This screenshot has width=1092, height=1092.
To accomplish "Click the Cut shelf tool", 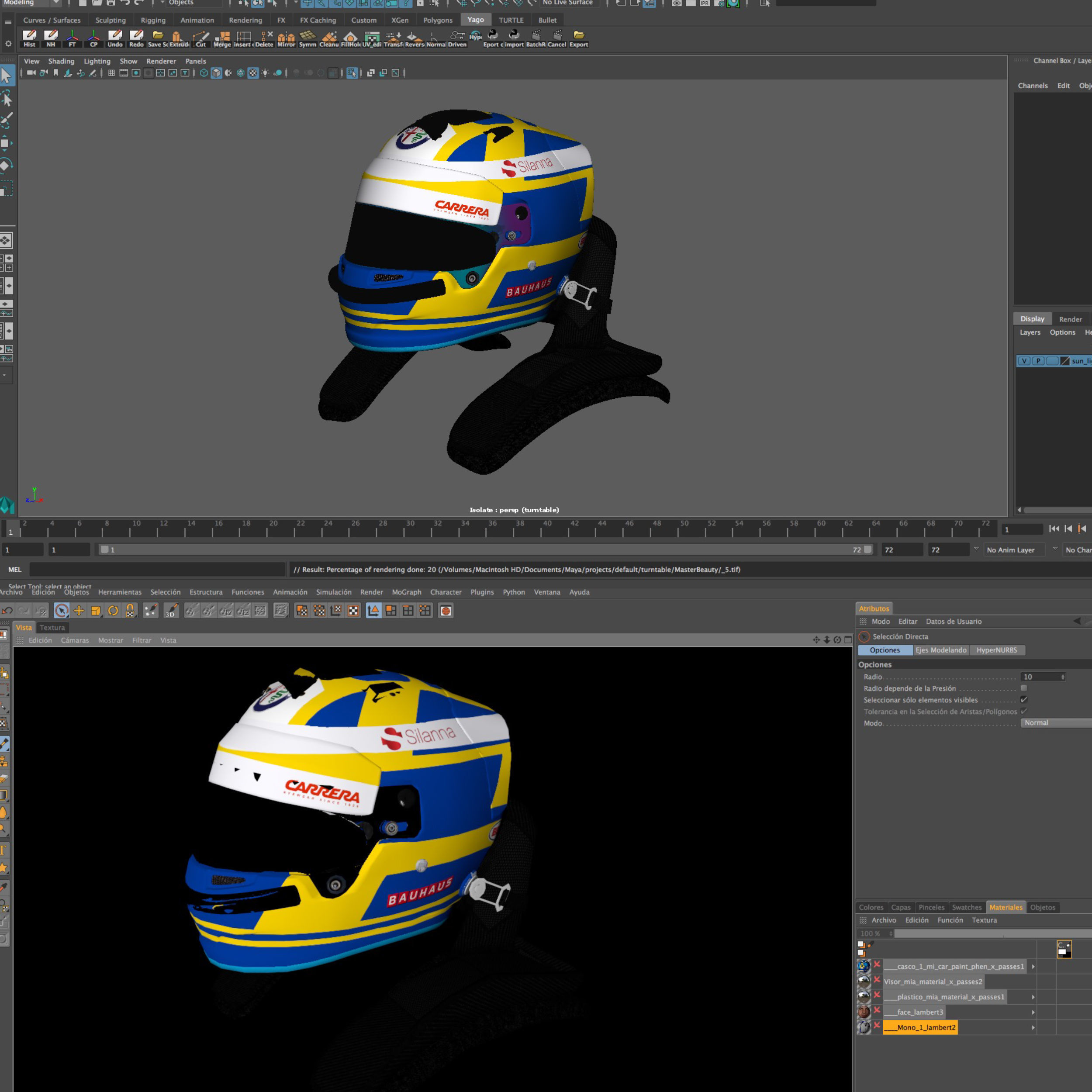I will [x=200, y=39].
